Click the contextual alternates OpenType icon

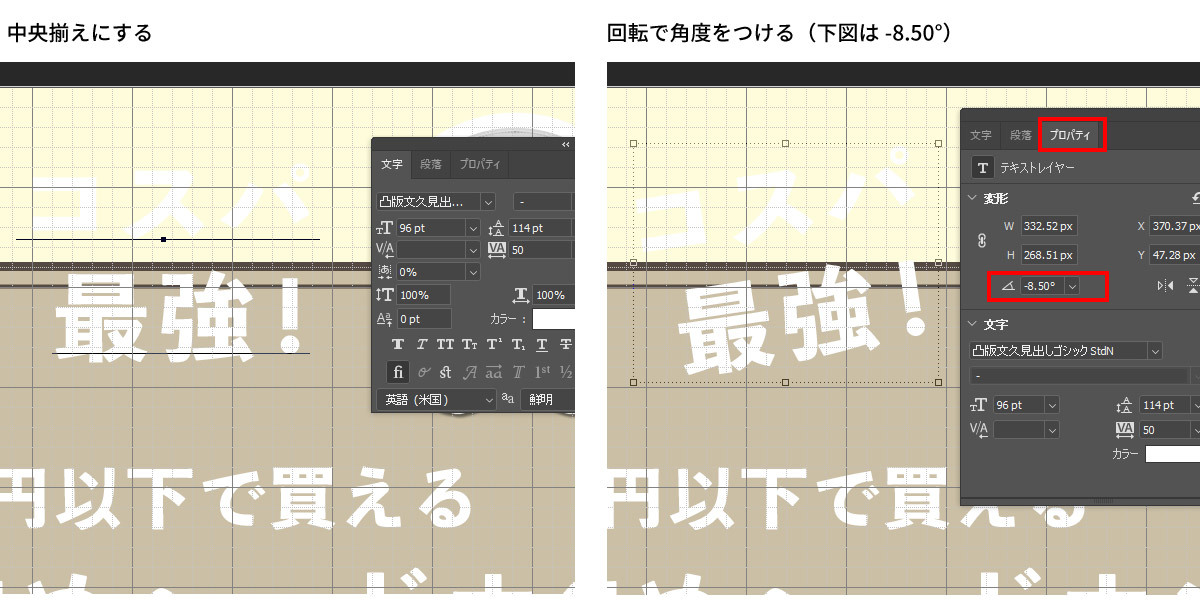tap(423, 372)
